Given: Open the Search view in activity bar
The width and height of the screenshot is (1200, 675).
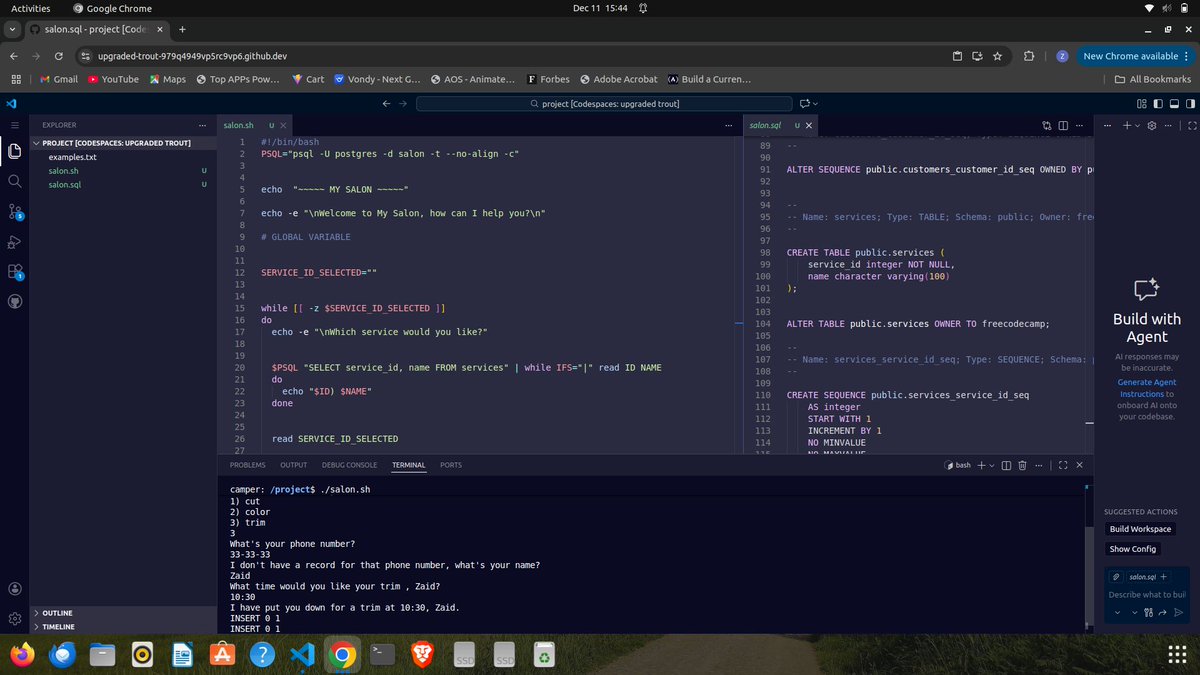Looking at the screenshot, I should pos(14,181).
